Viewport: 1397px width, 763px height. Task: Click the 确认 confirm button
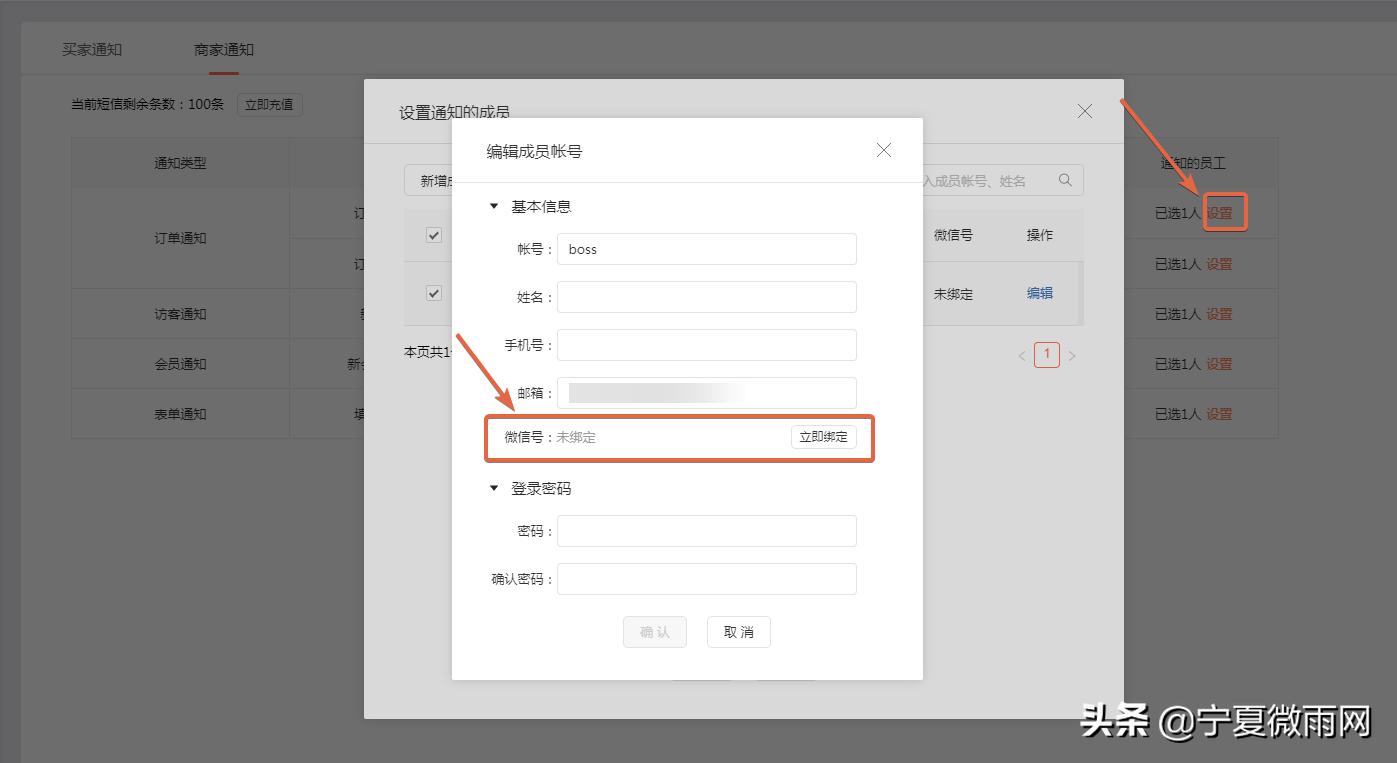(x=654, y=631)
